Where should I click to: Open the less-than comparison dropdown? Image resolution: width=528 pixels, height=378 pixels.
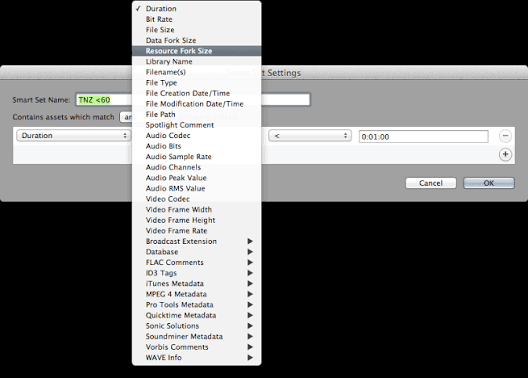(x=310, y=136)
